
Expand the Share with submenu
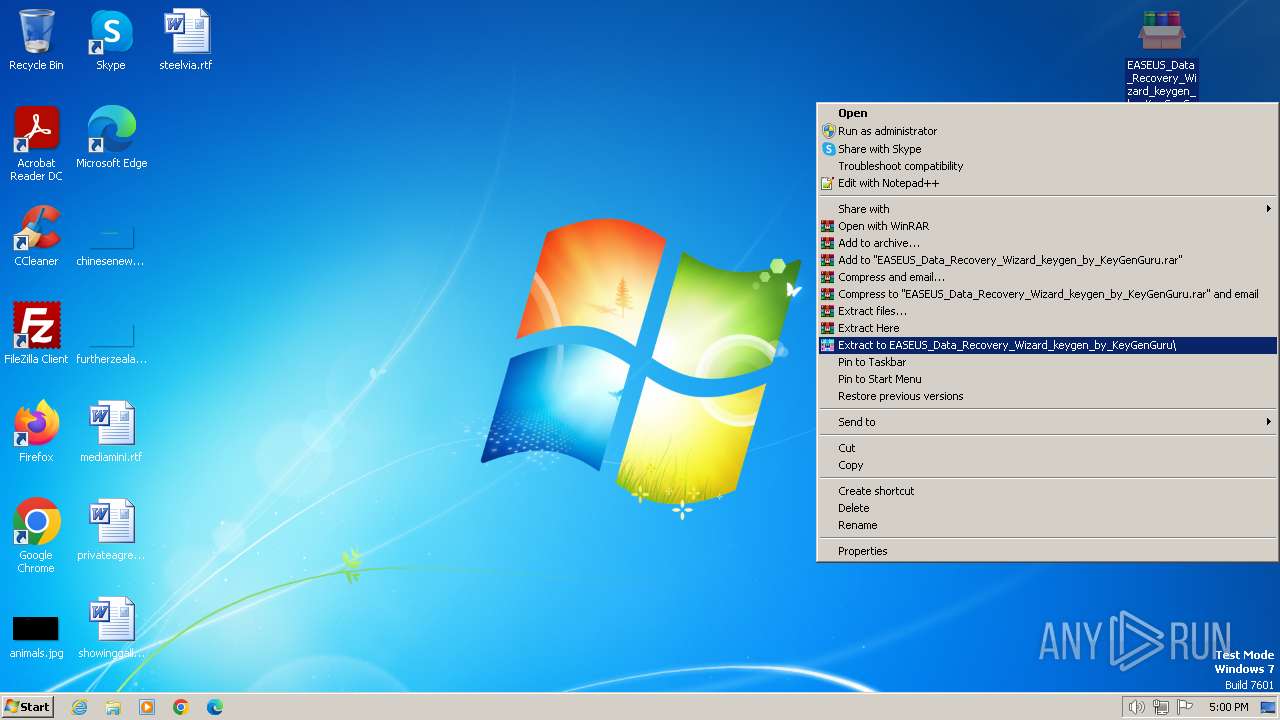[1048, 209]
